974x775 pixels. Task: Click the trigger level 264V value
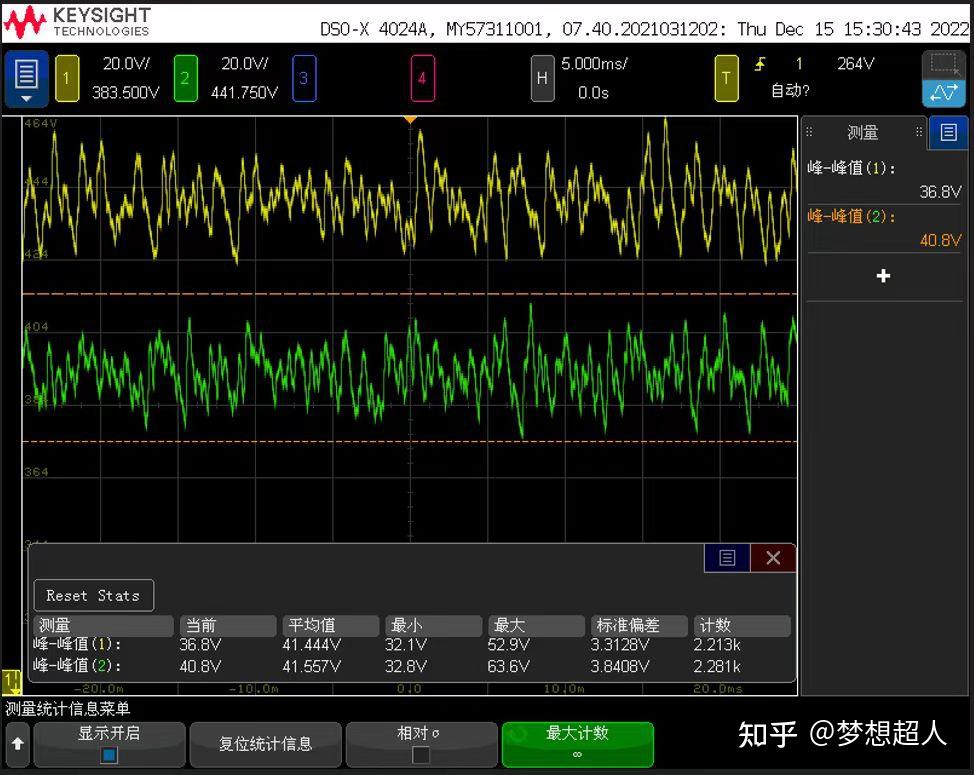pos(855,64)
